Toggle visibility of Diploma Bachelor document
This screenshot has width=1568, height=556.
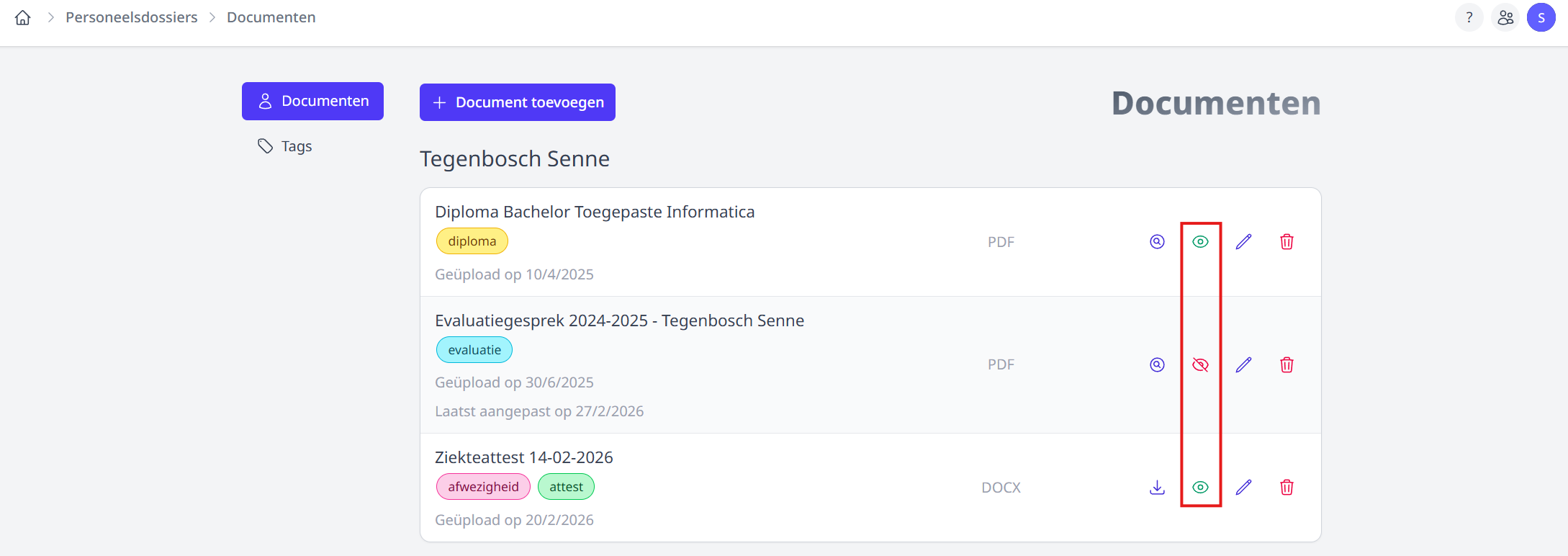point(1200,242)
